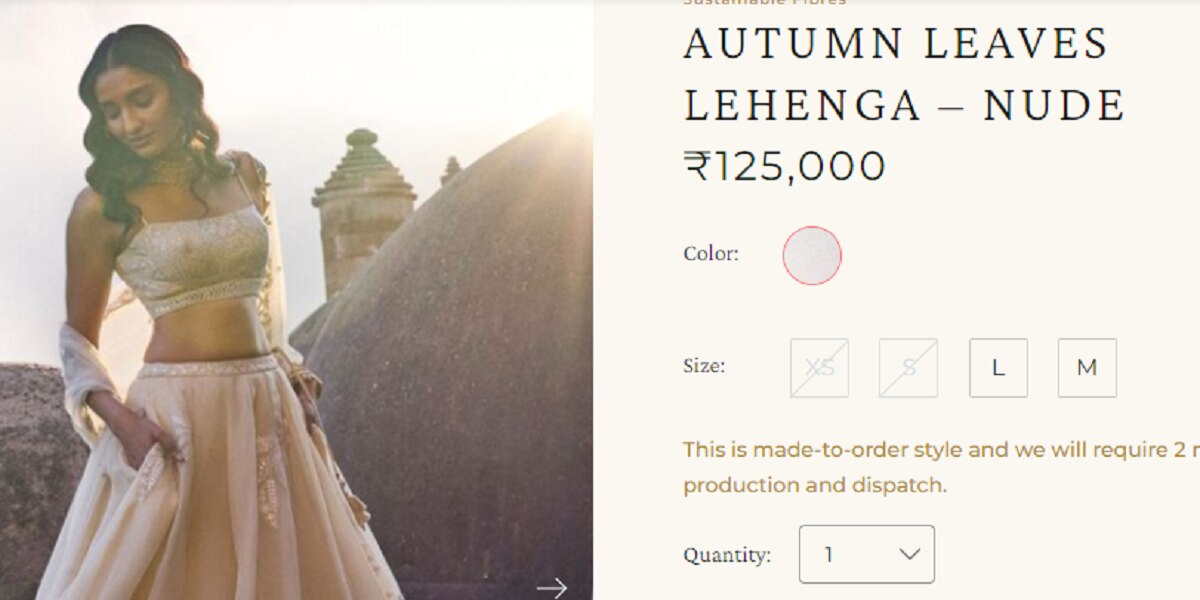The image size is (1200, 600).
Task: Click the made-to-order style notice
Action: 941,467
